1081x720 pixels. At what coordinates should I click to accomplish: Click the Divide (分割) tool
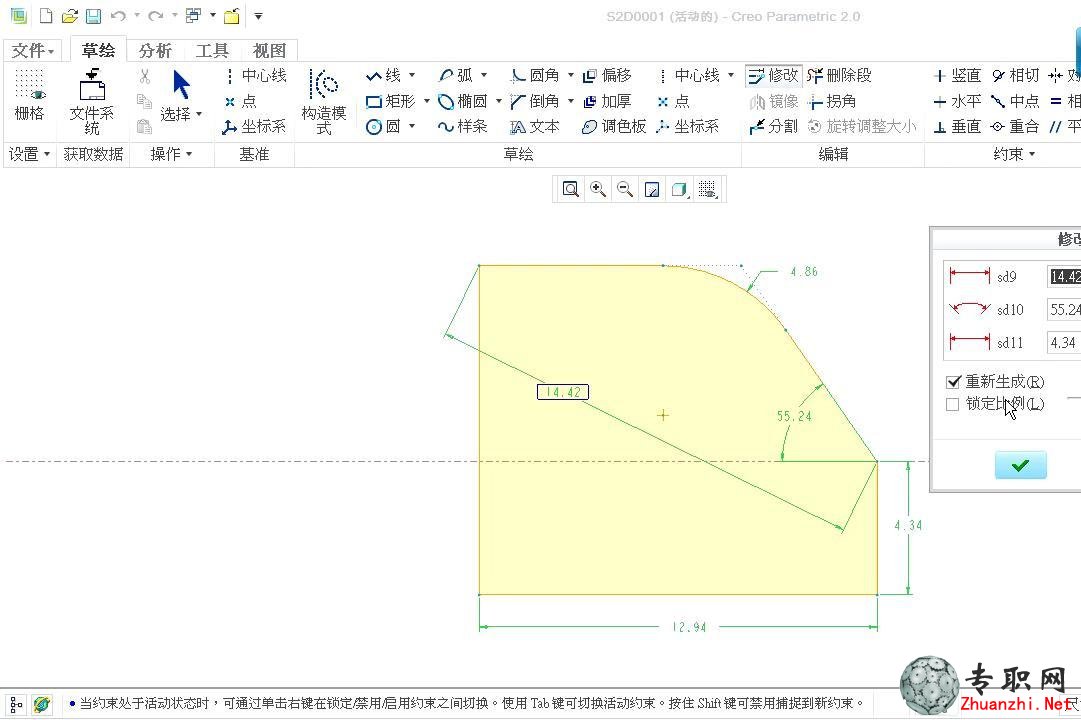click(774, 127)
